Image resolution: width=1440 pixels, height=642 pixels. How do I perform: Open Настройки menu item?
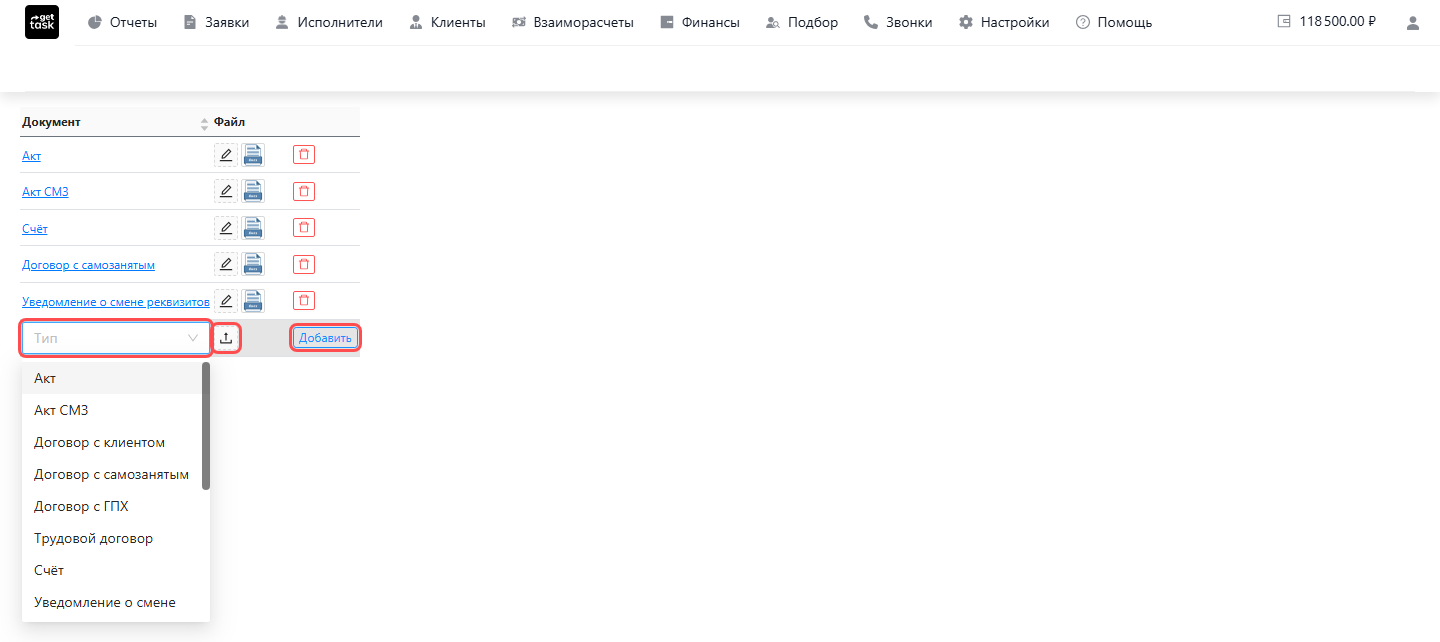(1004, 22)
